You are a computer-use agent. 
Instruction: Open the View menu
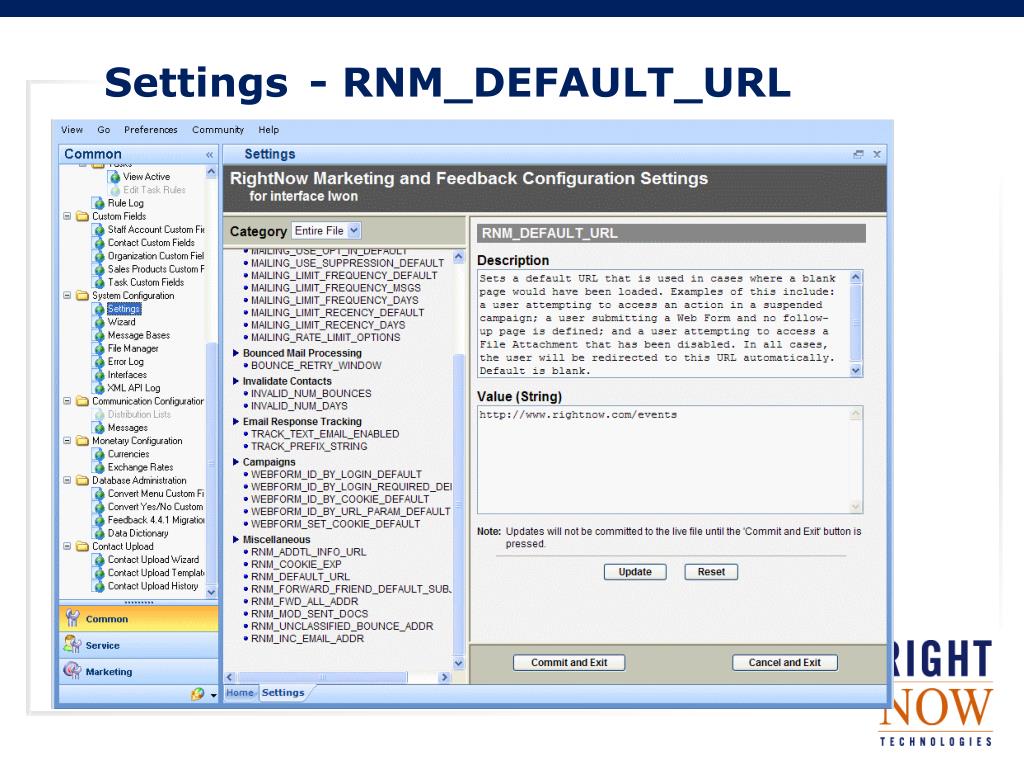72,130
